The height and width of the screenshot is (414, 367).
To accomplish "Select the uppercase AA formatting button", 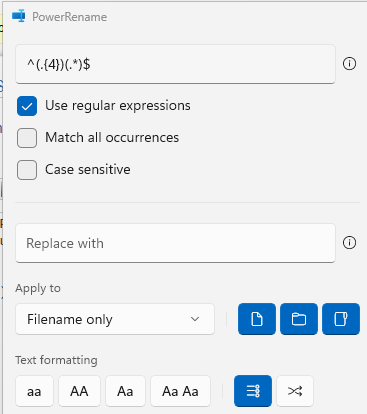I will click(x=79, y=391).
